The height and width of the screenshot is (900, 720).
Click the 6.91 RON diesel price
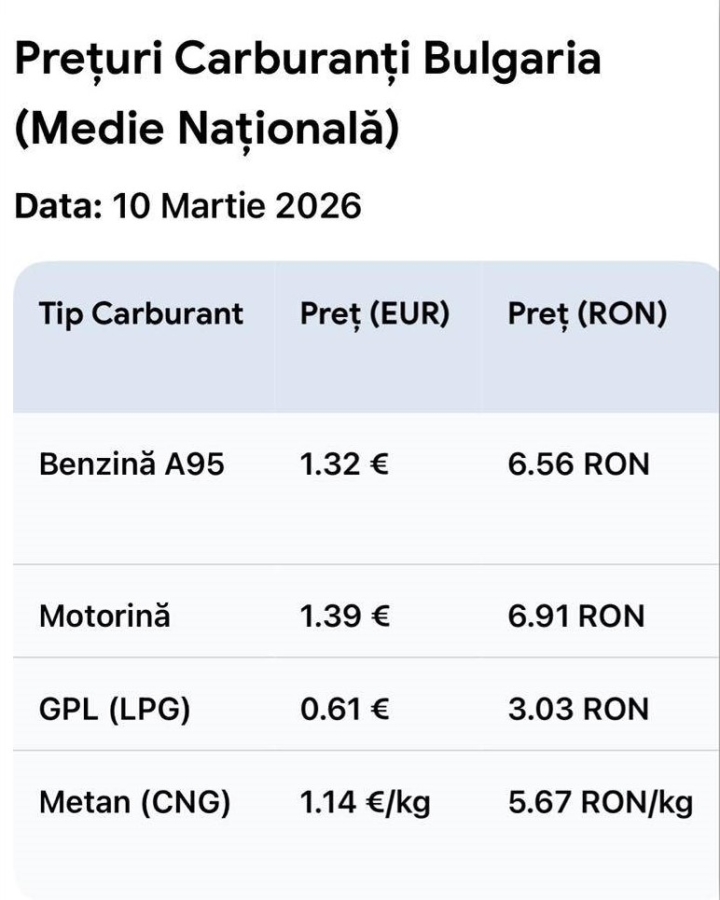click(x=577, y=616)
